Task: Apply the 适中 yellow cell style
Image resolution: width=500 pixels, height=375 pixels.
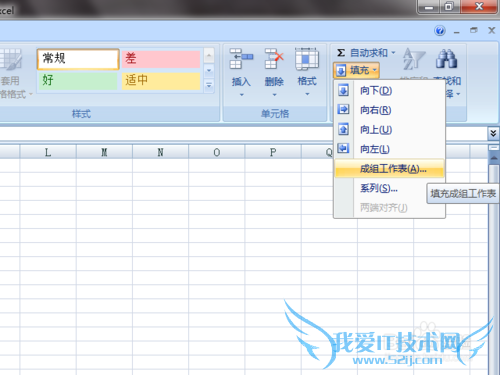Action: point(161,80)
